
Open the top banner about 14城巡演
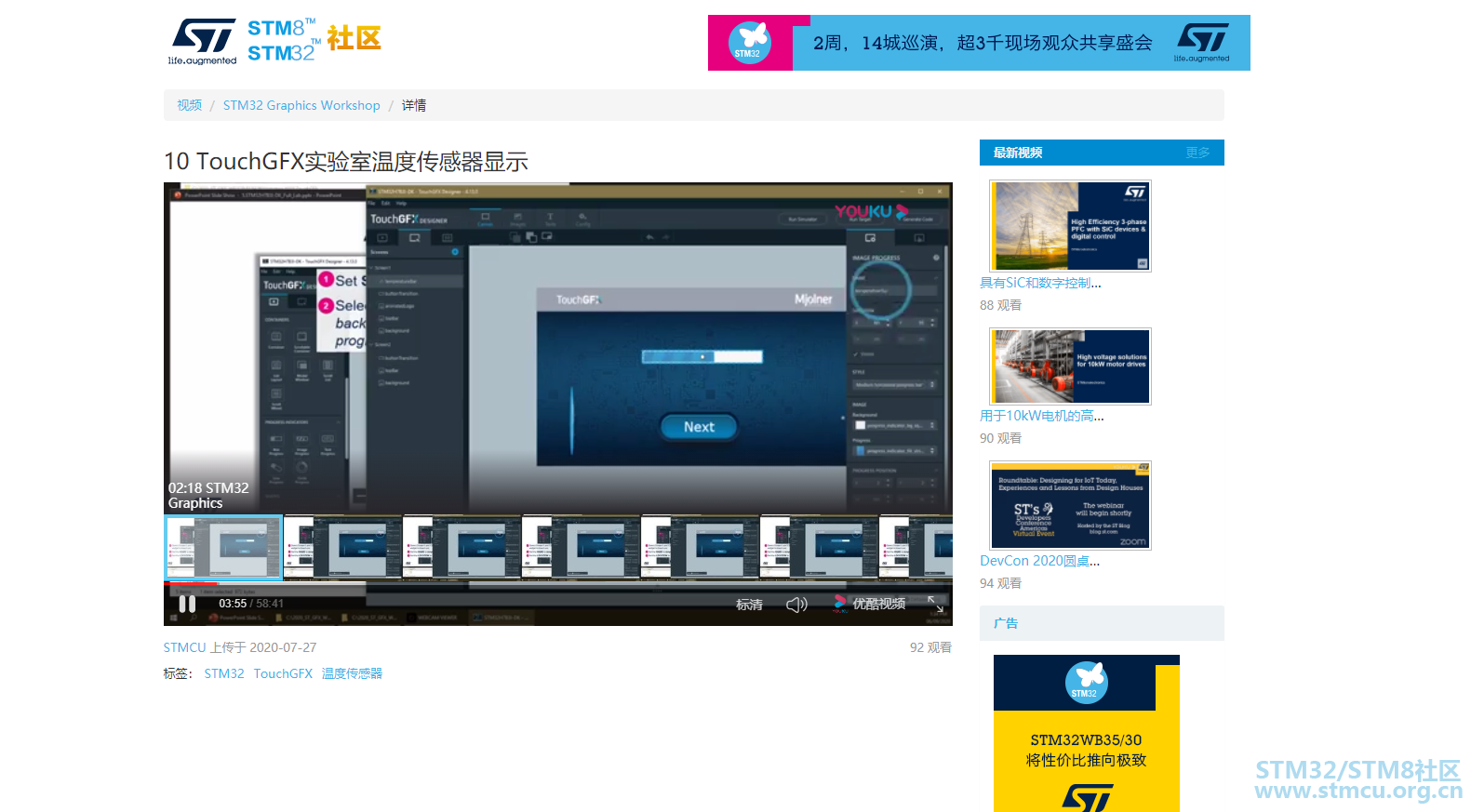(x=979, y=43)
